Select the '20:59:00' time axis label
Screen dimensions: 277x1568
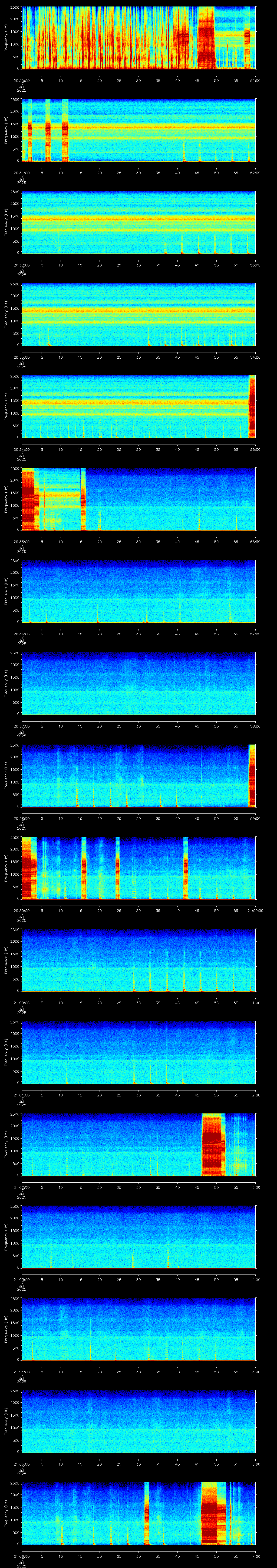[x=21, y=910]
